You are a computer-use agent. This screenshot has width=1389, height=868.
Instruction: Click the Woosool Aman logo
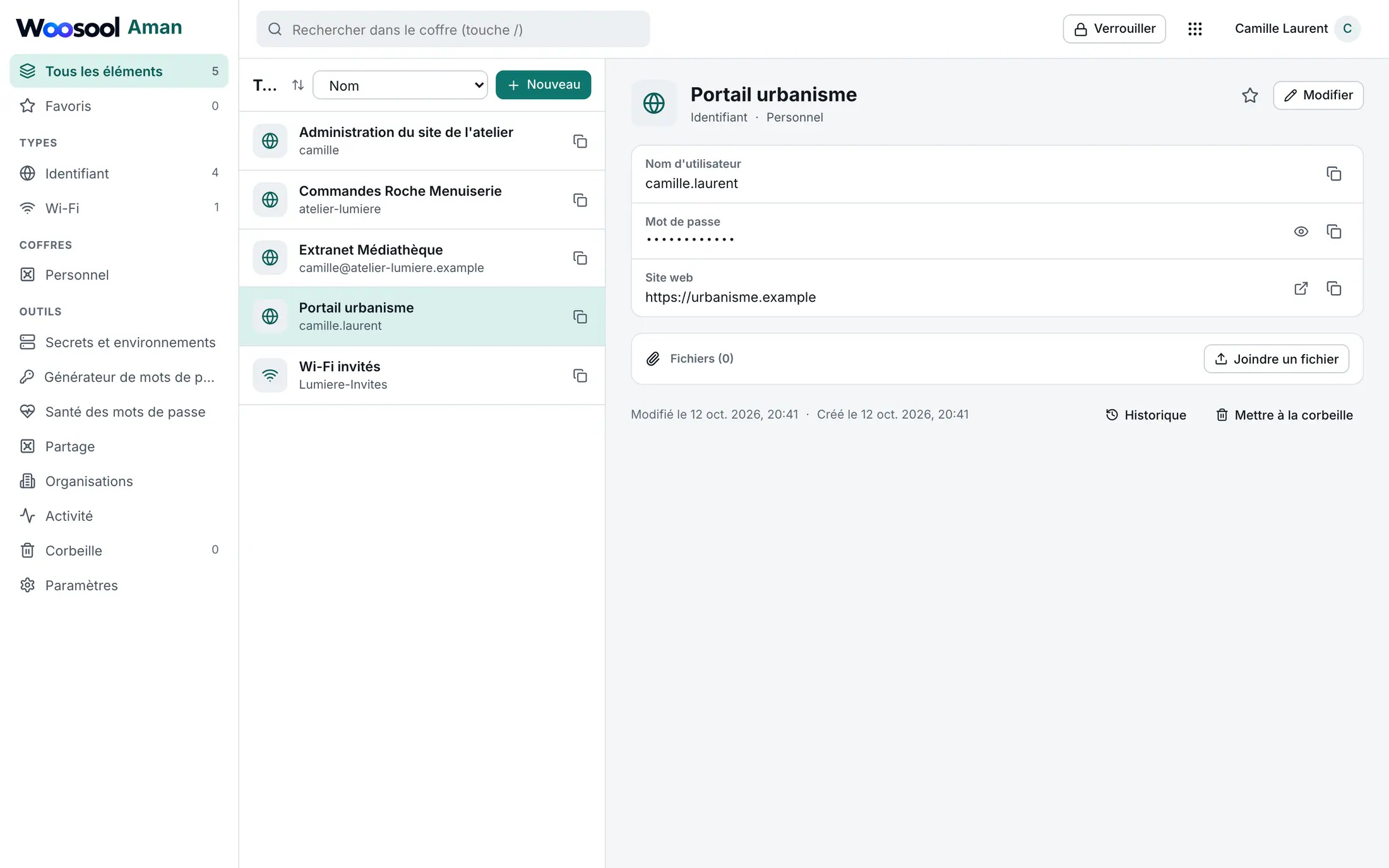(99, 27)
